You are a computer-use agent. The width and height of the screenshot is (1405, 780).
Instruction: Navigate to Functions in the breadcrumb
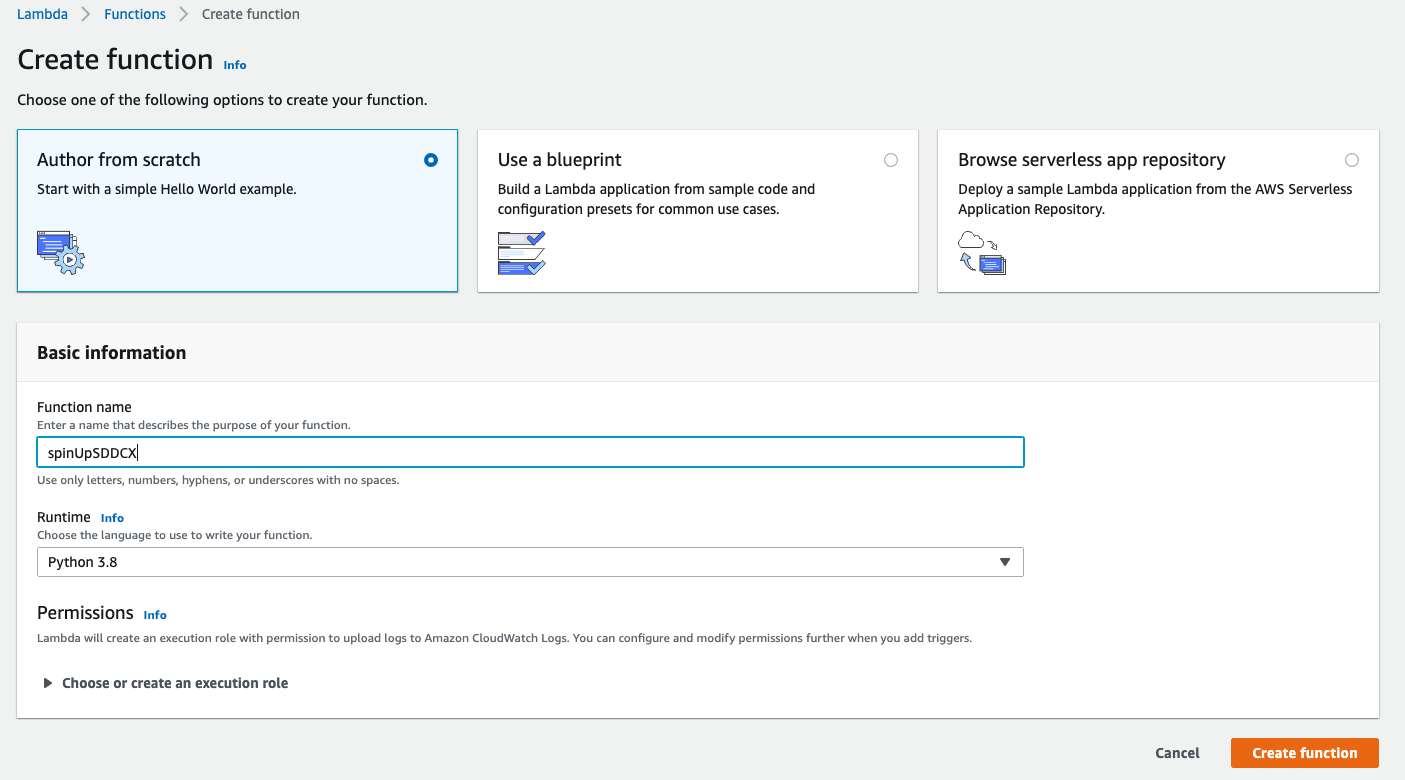tap(135, 14)
